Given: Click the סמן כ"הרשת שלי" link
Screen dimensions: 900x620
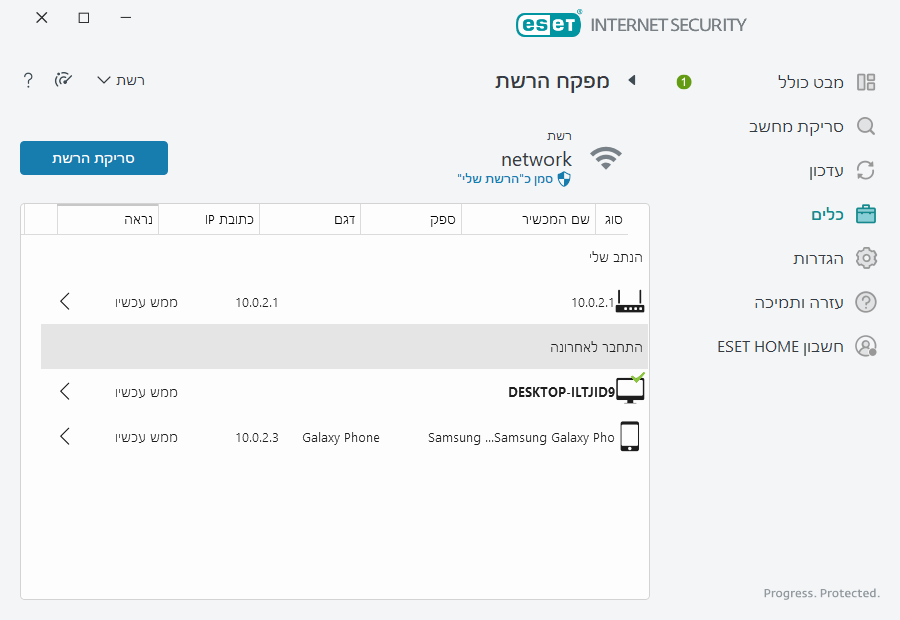Looking at the screenshot, I should 514,178.
